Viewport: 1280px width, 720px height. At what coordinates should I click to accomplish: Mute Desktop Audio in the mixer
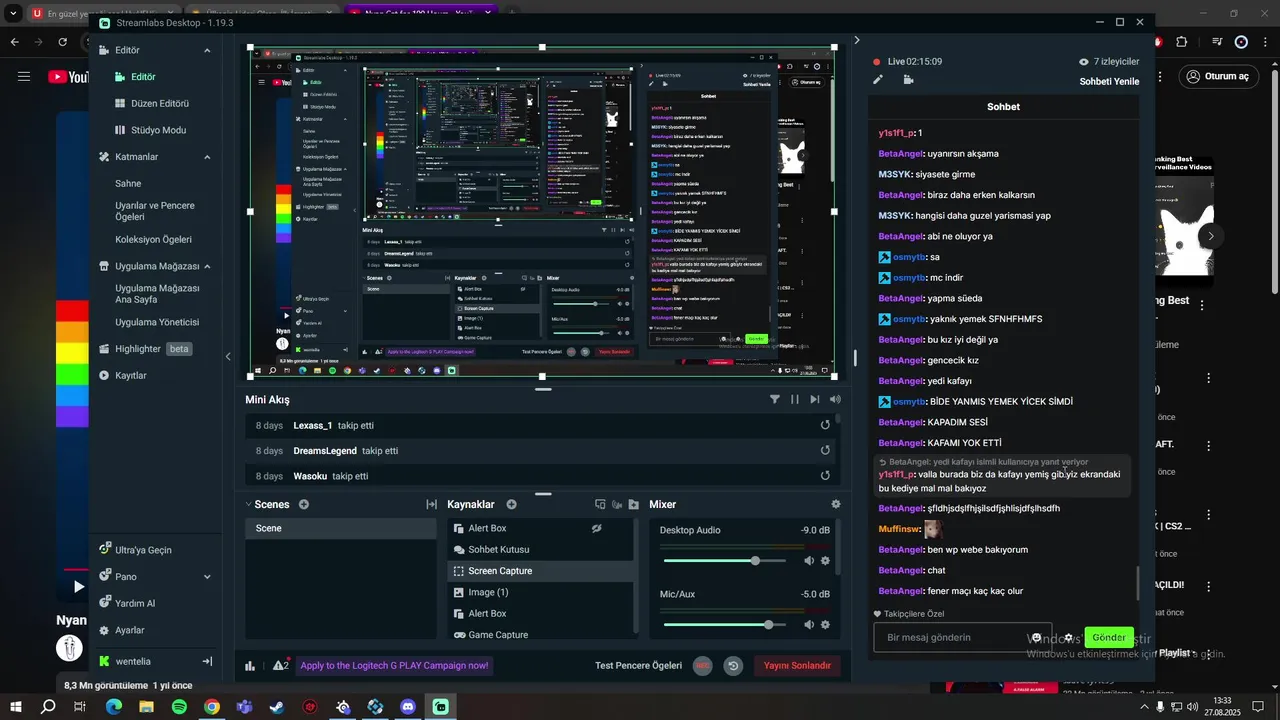tap(809, 561)
